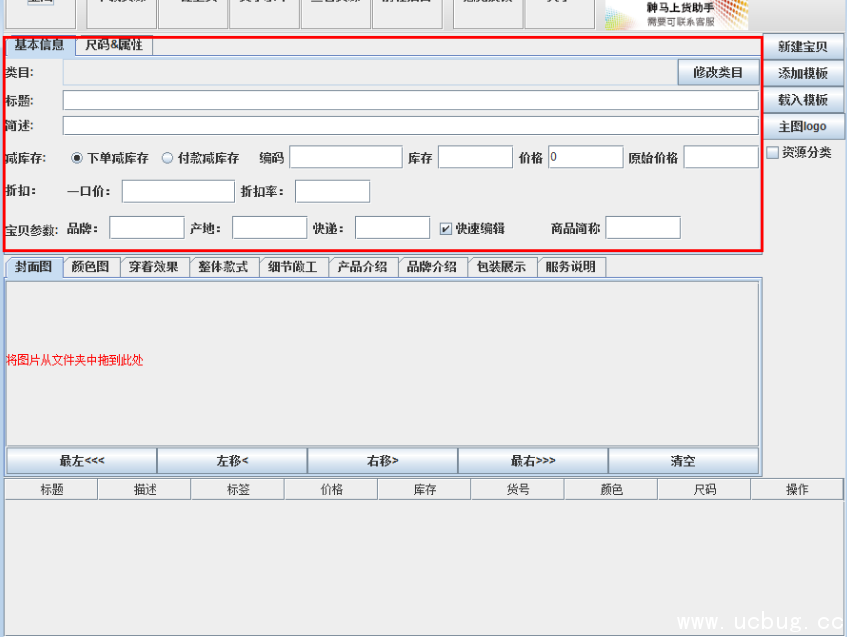Image resolution: width=847 pixels, height=637 pixels.
Task: Switch to the 尺码&属性 tab
Action: tap(113, 45)
